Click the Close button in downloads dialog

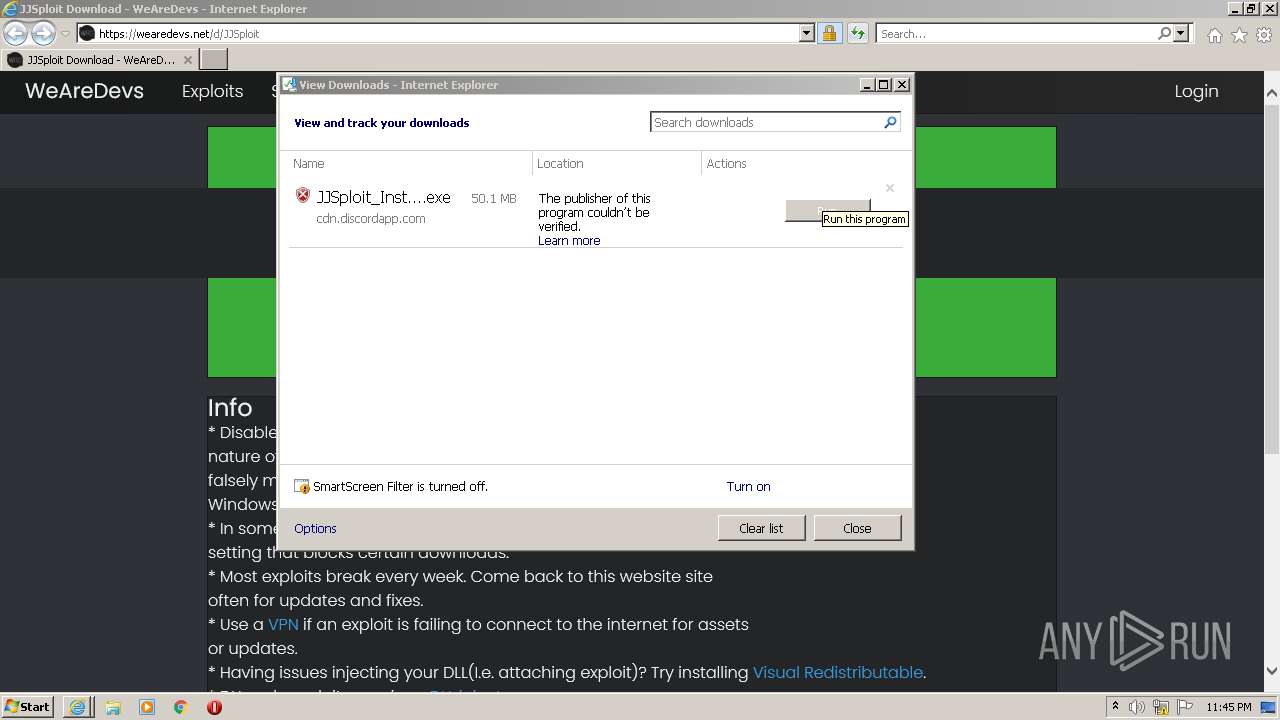pos(857,528)
